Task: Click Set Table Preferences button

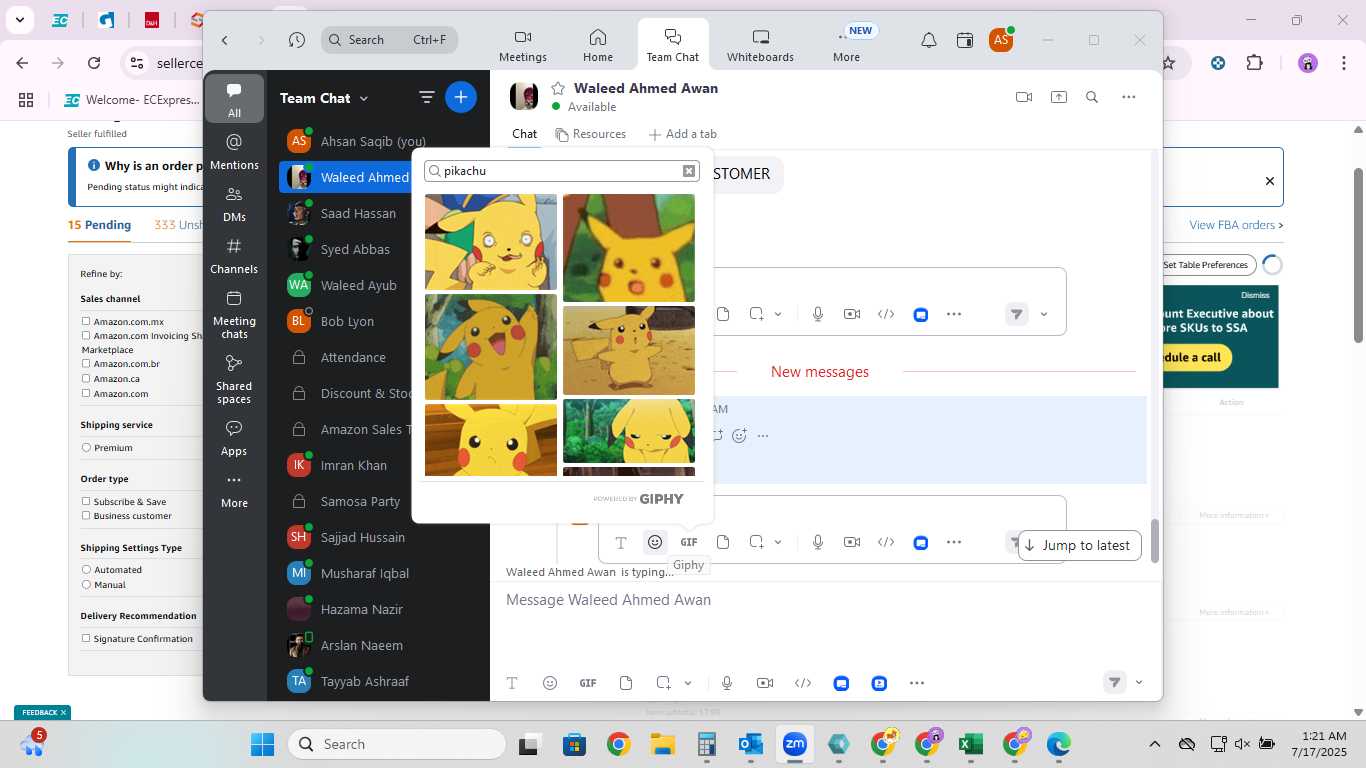Action: pyautogui.click(x=1206, y=265)
